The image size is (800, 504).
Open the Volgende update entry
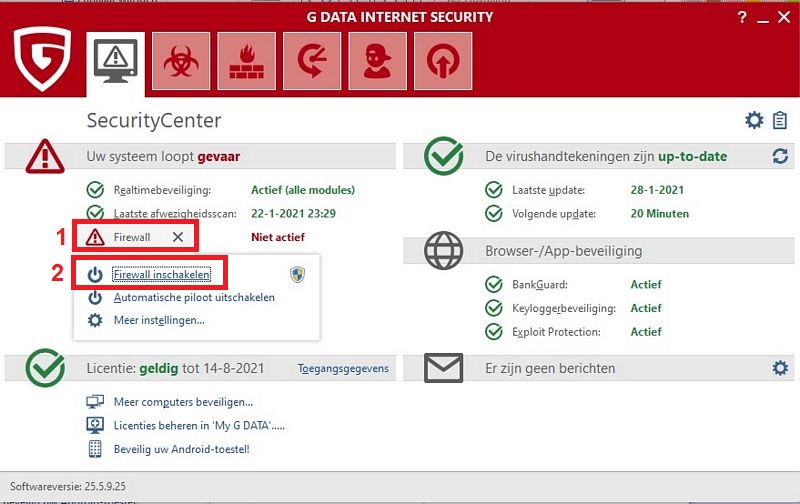pyautogui.click(x=554, y=214)
